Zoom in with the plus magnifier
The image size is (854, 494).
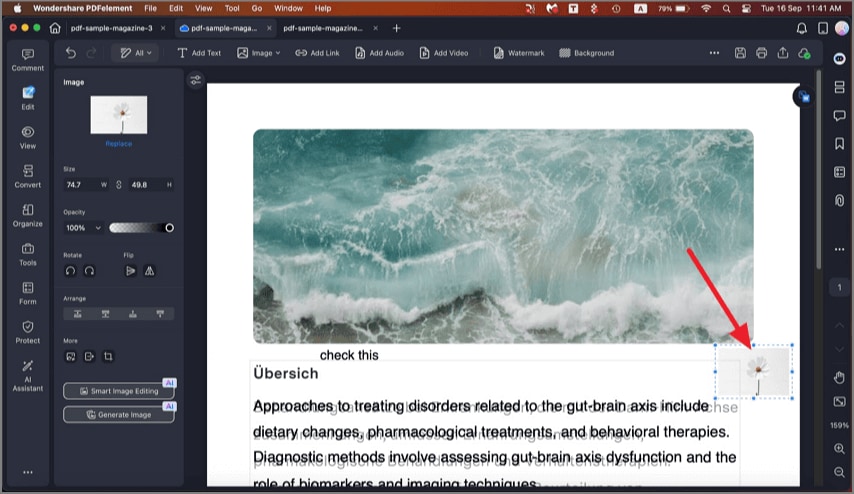coord(839,449)
